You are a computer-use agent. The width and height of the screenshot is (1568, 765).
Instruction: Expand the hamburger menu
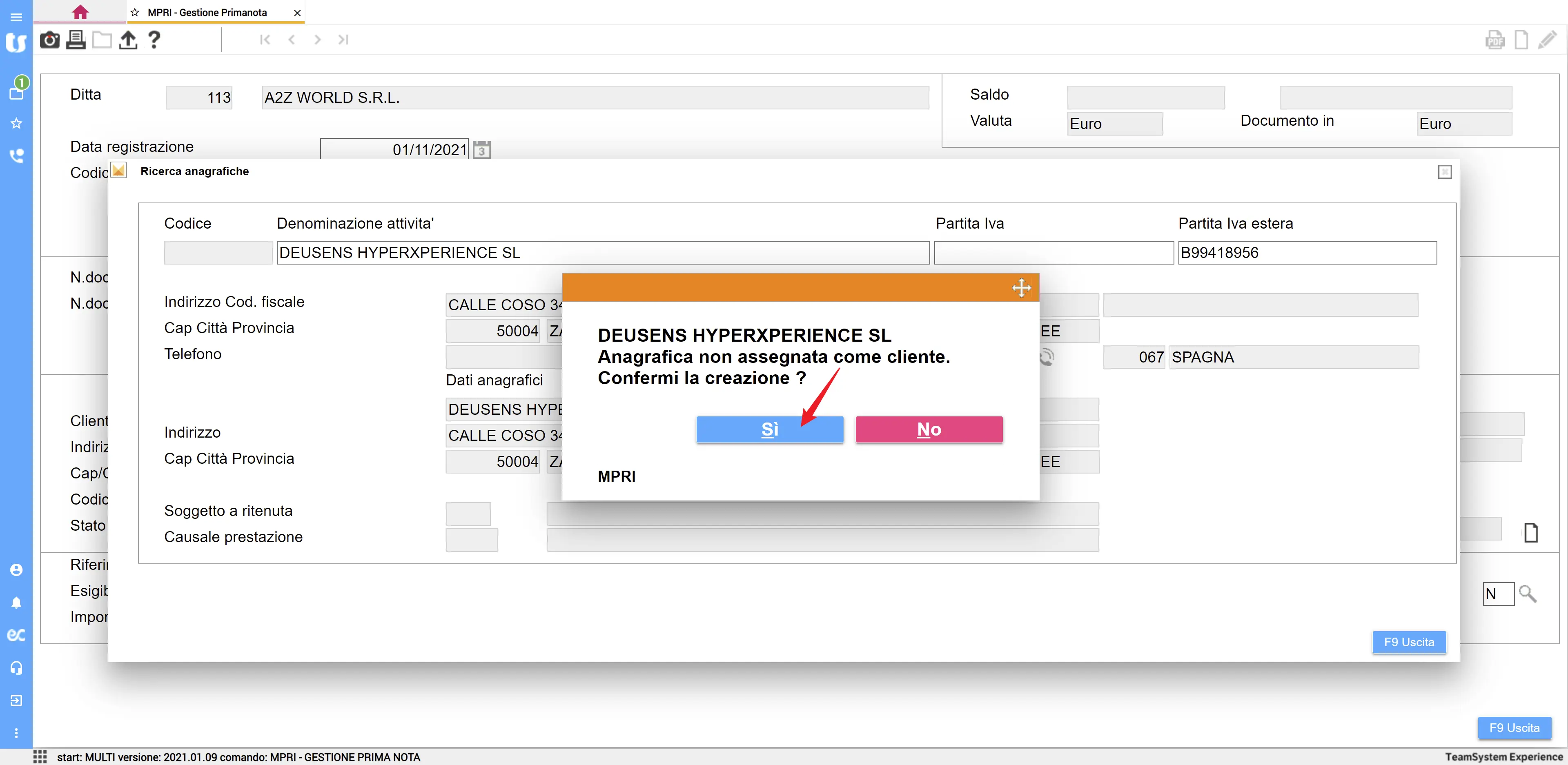point(16,16)
